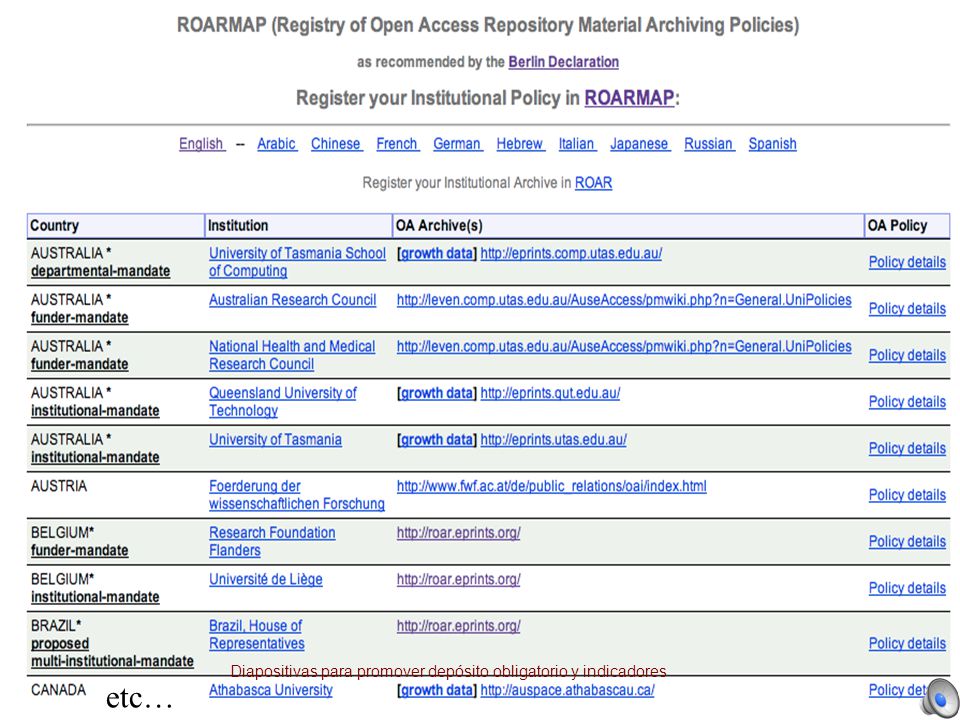Open the ROAR archive registration link
The width and height of the screenshot is (960, 720).
pos(593,182)
